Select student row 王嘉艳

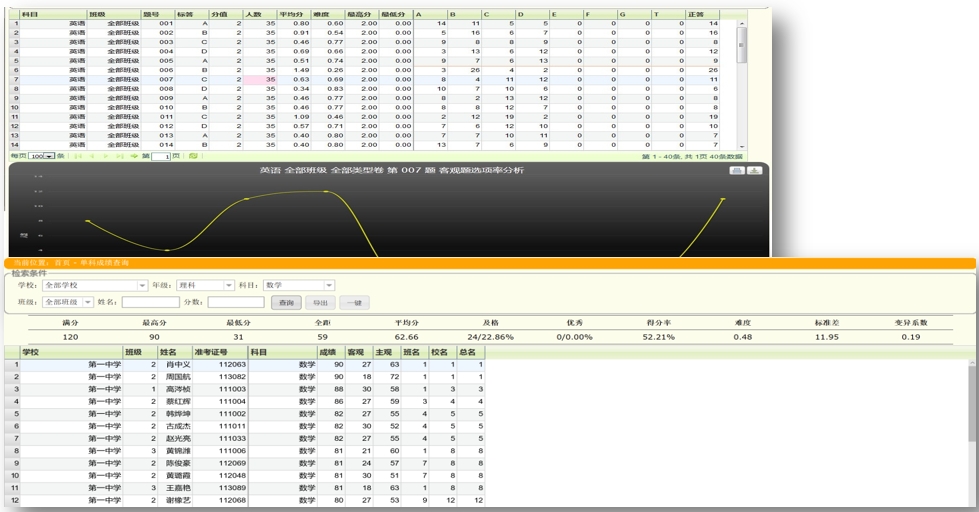coord(245,488)
